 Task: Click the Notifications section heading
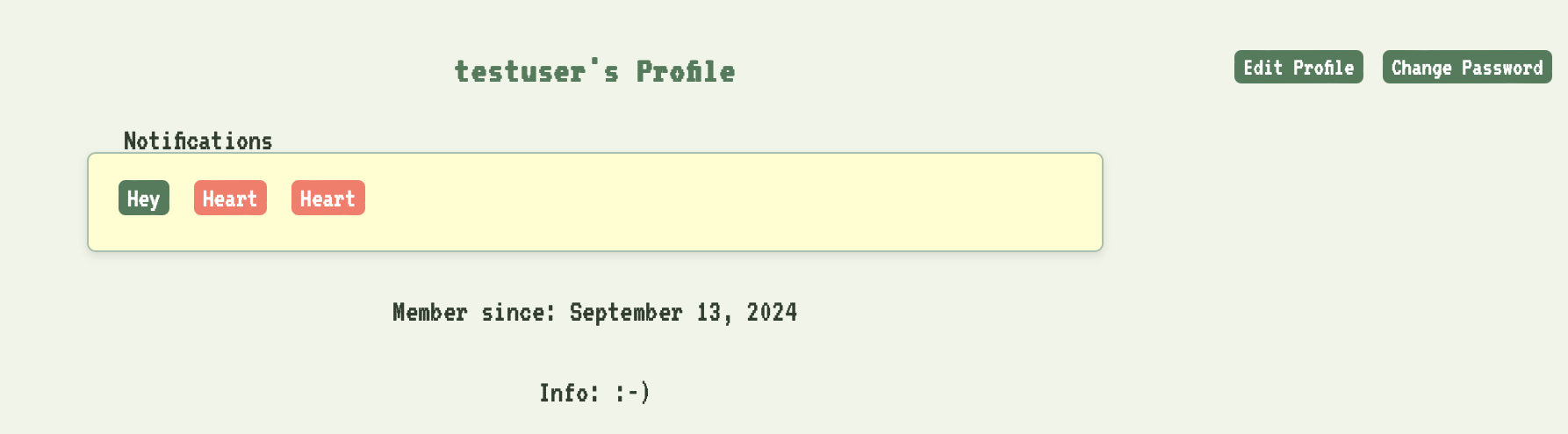click(x=198, y=141)
